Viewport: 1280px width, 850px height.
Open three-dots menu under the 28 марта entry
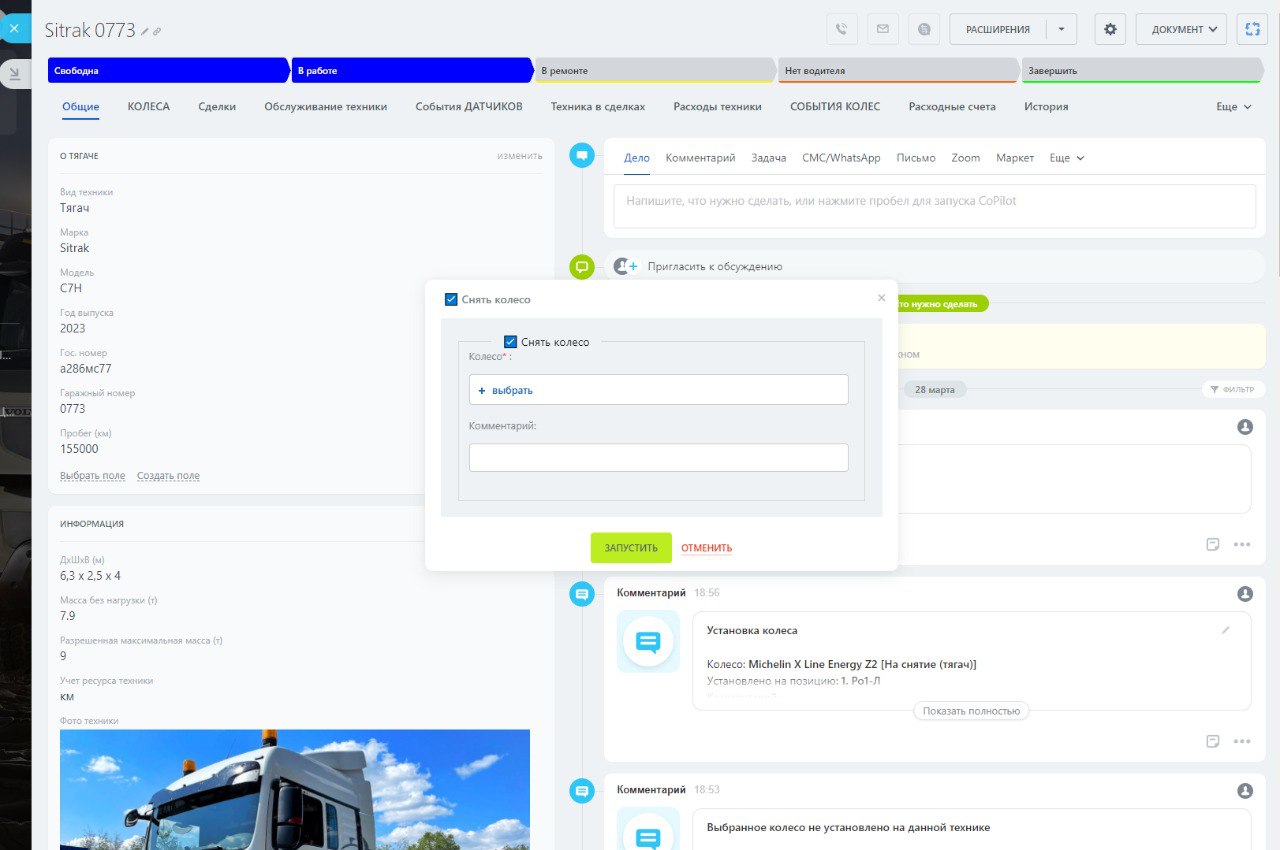click(x=1242, y=545)
